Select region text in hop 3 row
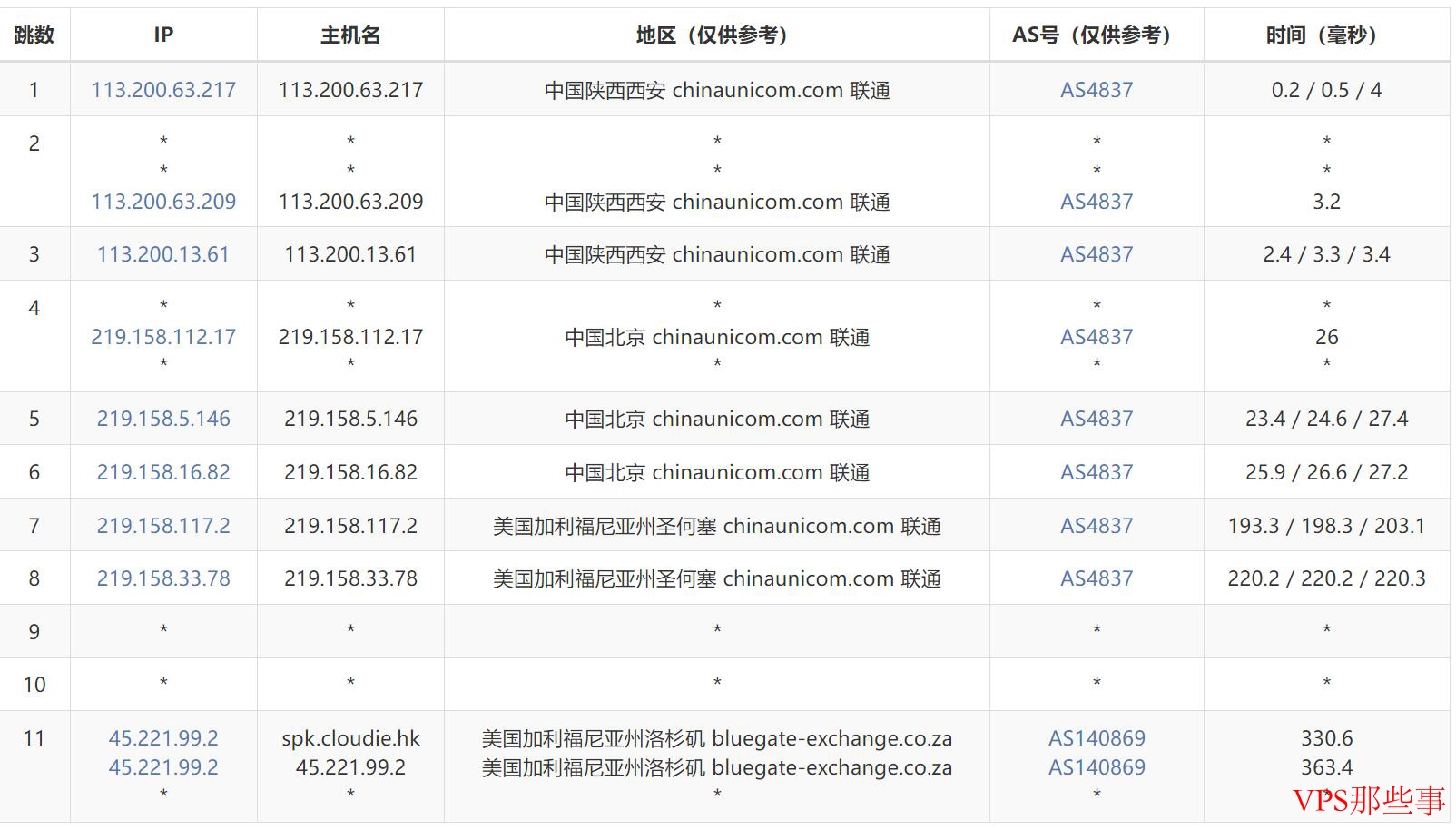Screen dimensions: 1456x830 coord(717,254)
